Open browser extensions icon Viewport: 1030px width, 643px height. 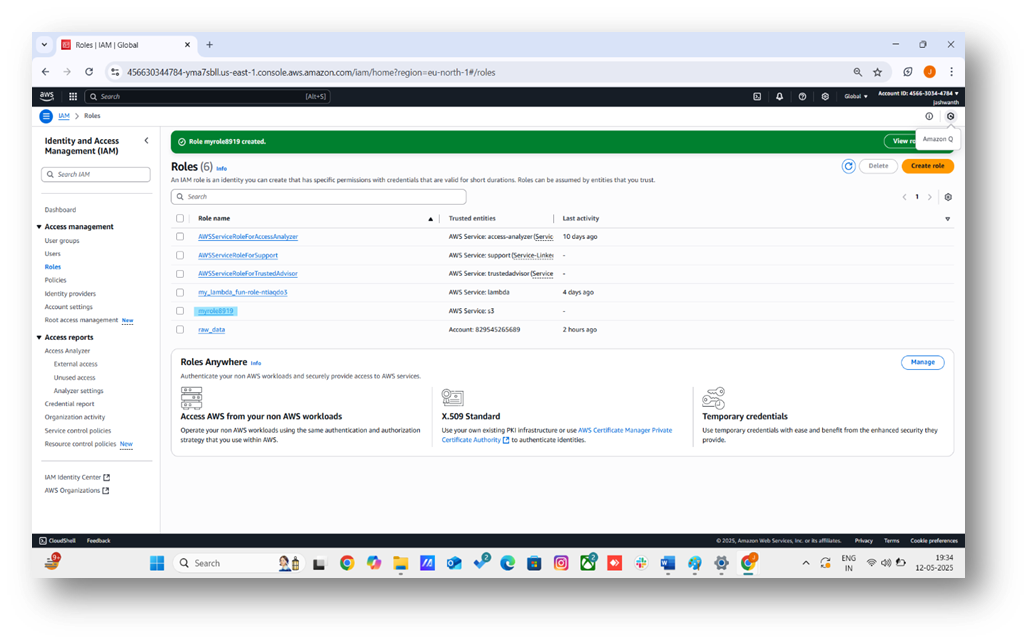(907, 72)
